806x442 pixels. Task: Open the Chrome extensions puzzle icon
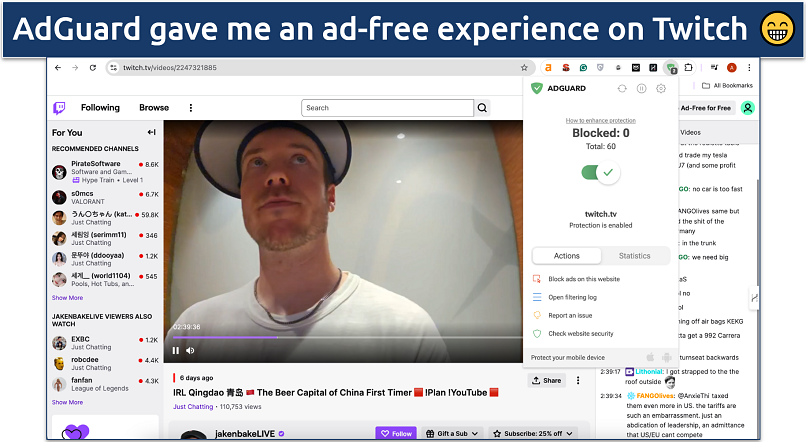point(688,67)
